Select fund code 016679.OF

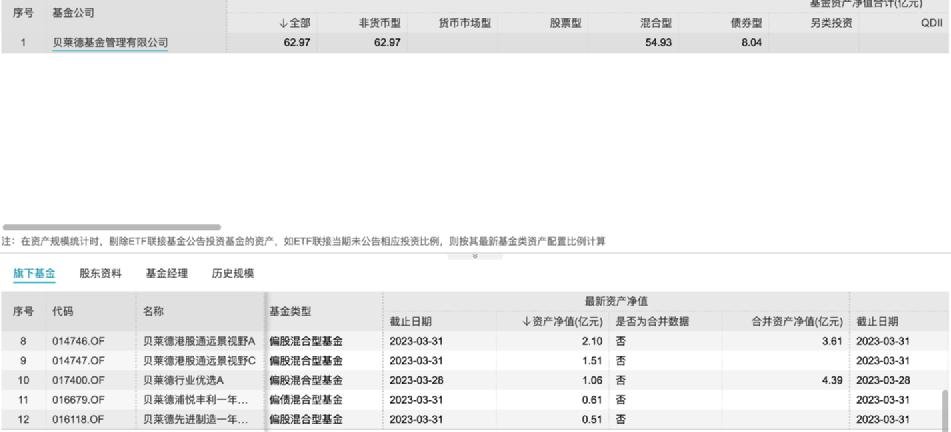[x=78, y=400]
